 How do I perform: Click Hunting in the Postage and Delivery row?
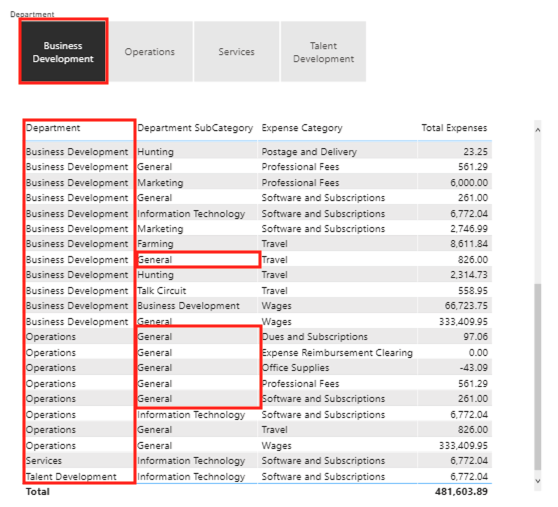click(156, 152)
